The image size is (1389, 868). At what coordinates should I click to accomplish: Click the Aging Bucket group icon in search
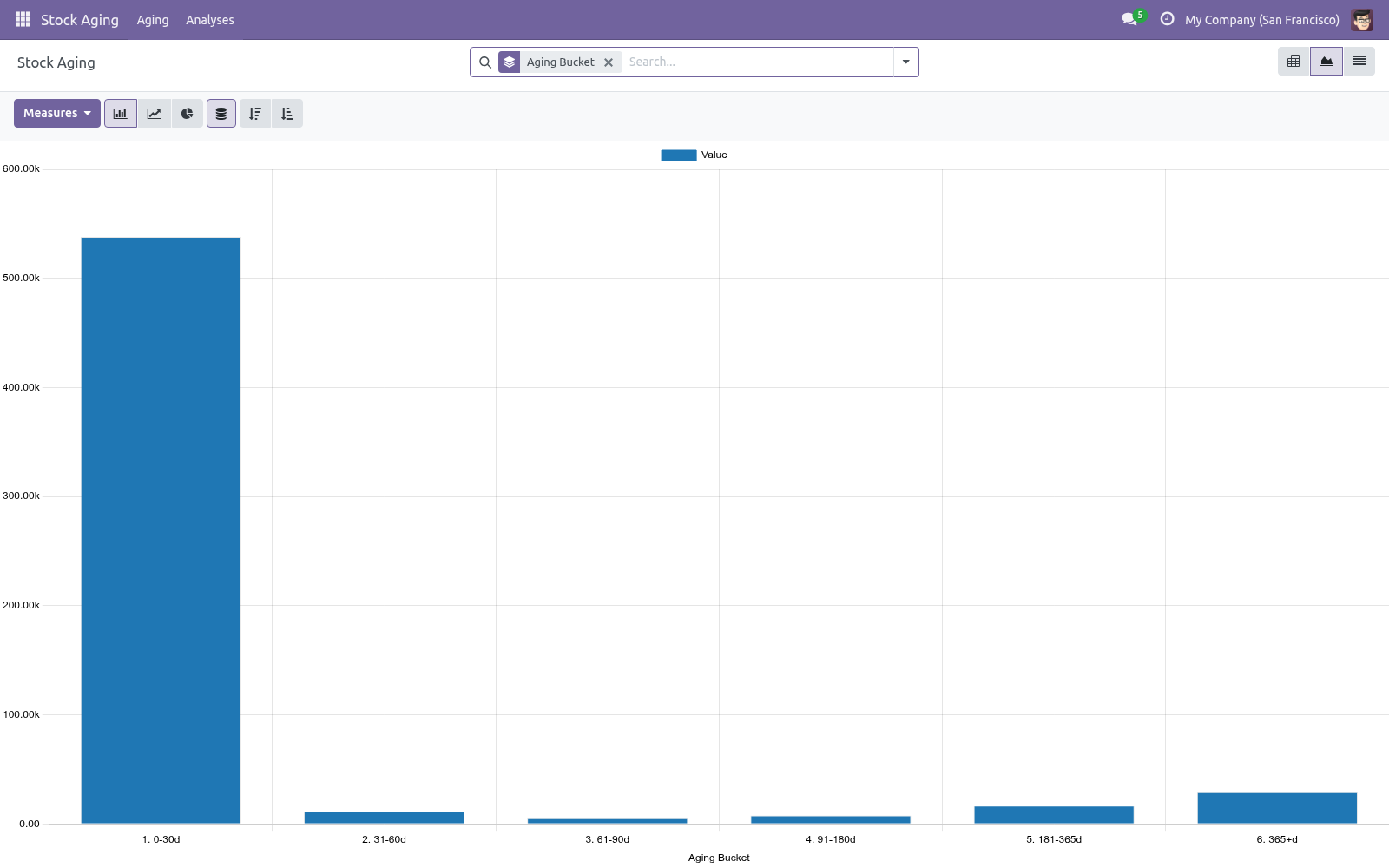coord(510,62)
